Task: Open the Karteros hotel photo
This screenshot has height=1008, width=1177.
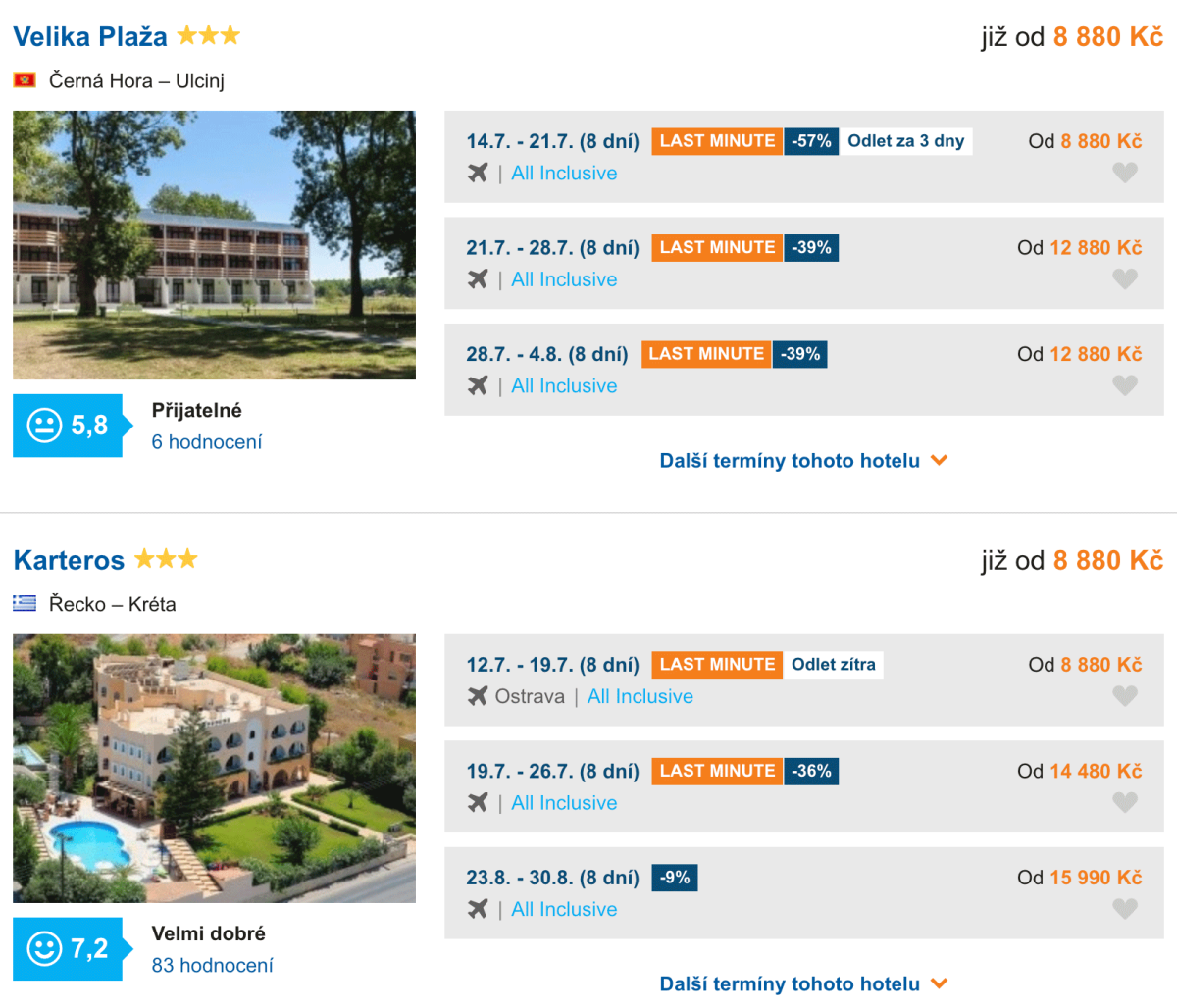Action: click(x=214, y=769)
